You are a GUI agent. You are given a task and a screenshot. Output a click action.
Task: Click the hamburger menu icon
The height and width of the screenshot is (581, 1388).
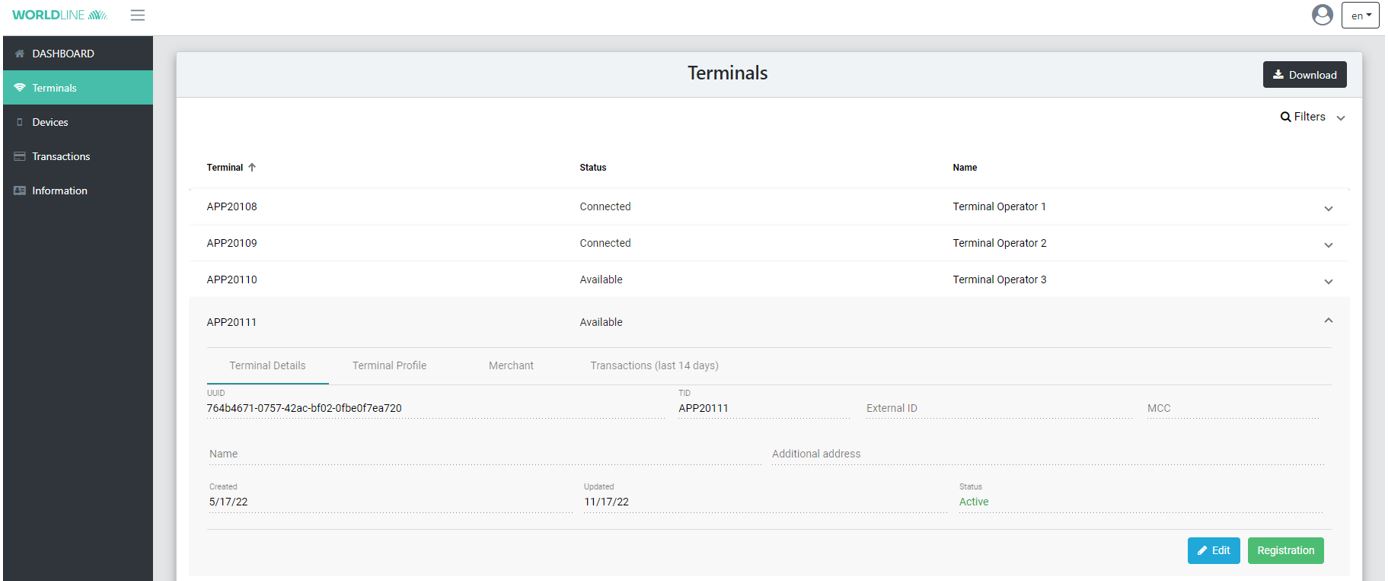pos(137,15)
